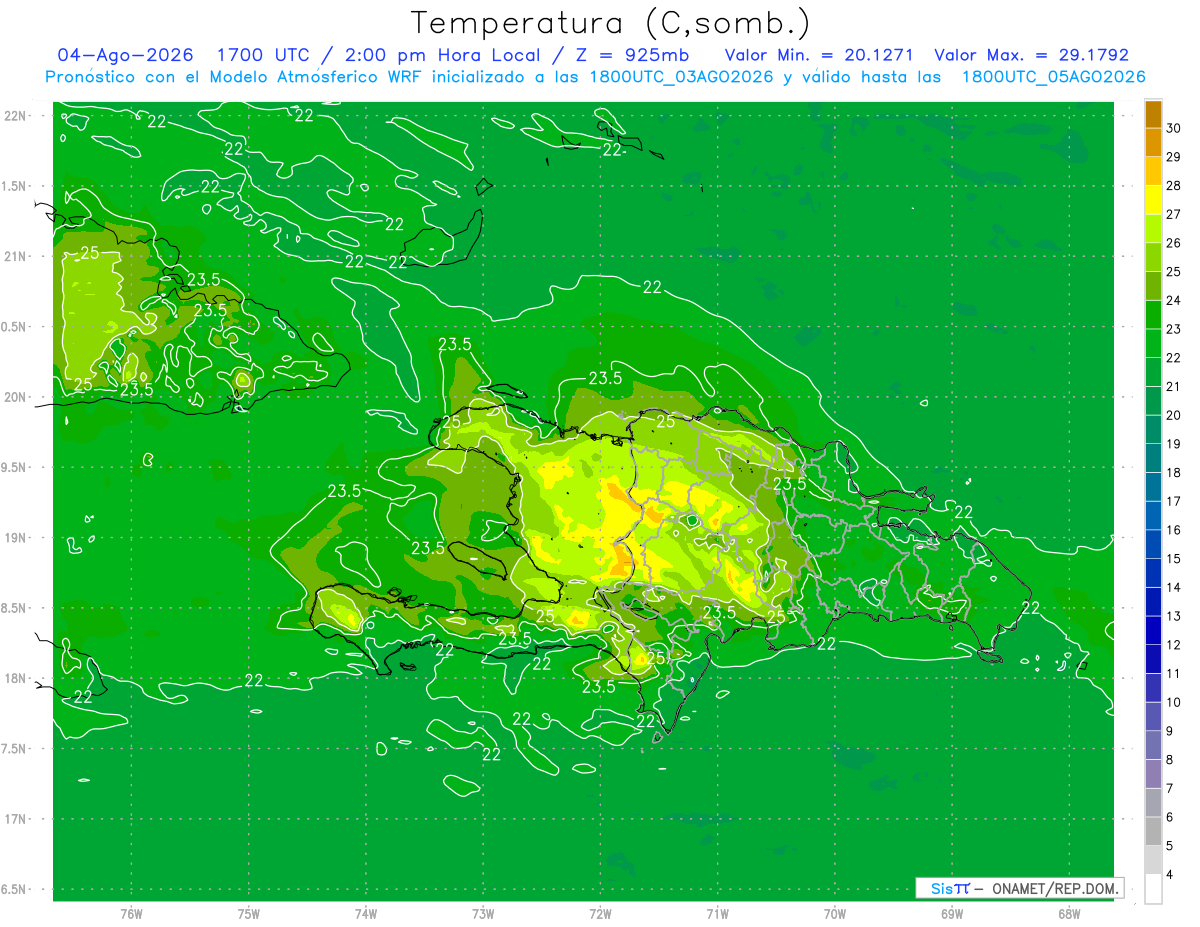Click the '75W' longitude axis label
The width and height of the screenshot is (1200, 927).
tap(248, 913)
